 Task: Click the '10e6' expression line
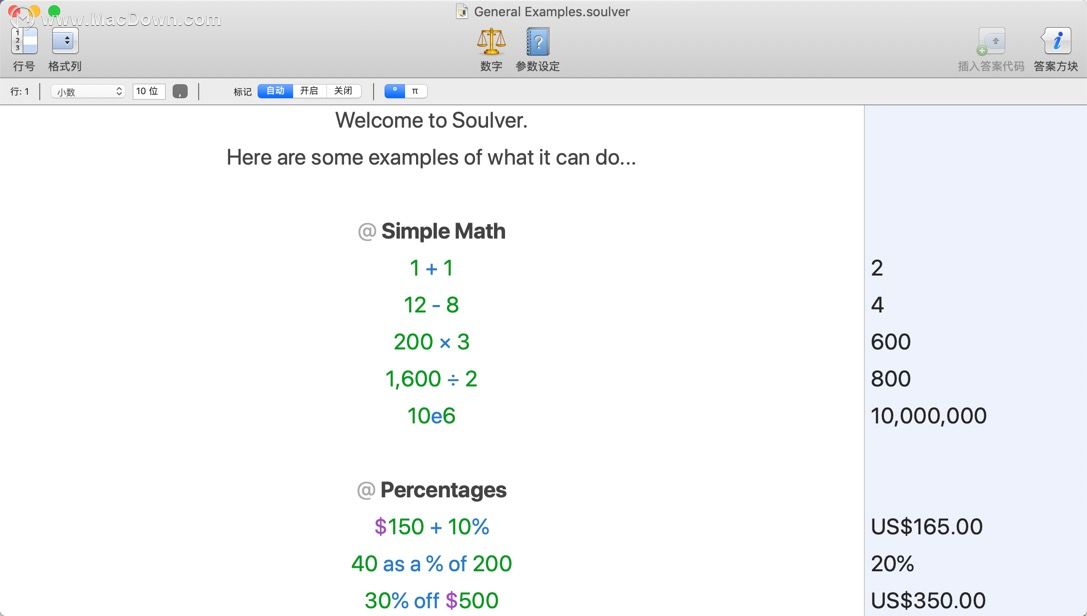tap(431, 416)
